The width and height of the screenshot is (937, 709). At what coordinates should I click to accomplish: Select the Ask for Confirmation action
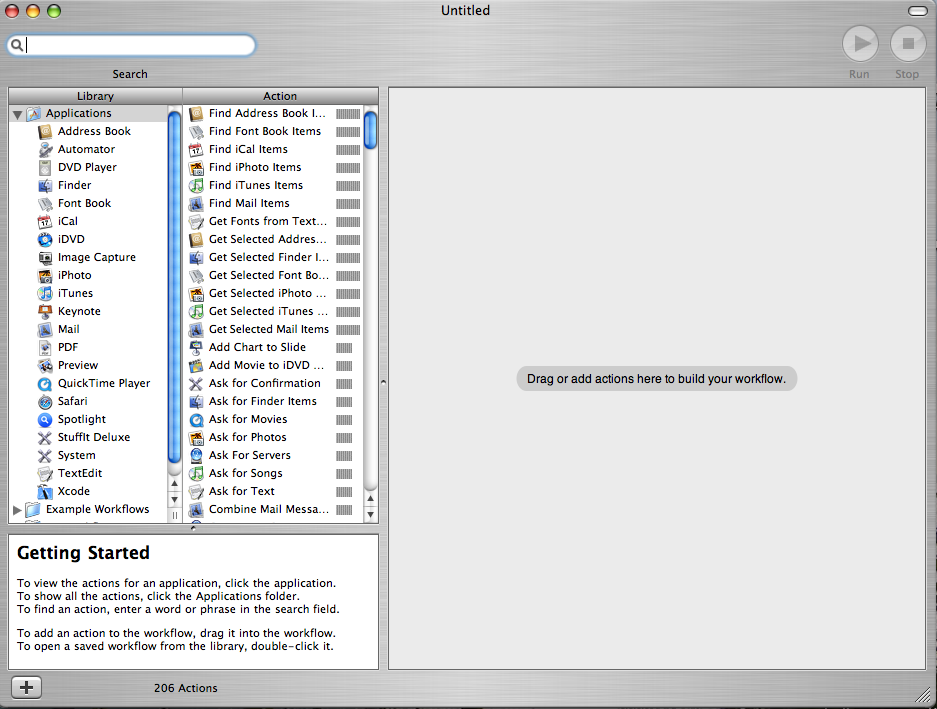pos(274,384)
